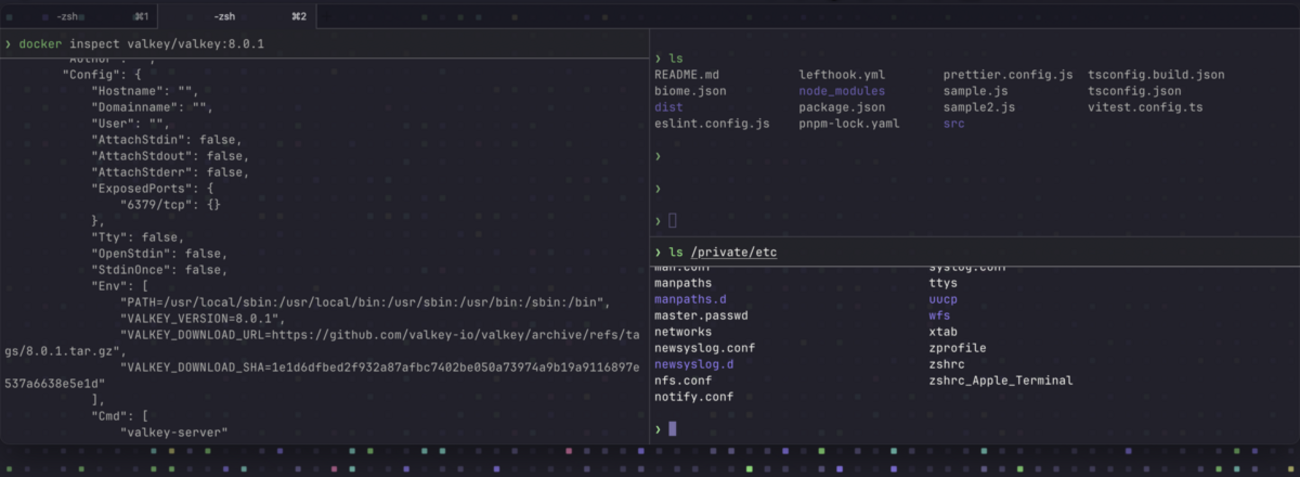
Task: Select the "Env": [ line
Action: [120, 286]
